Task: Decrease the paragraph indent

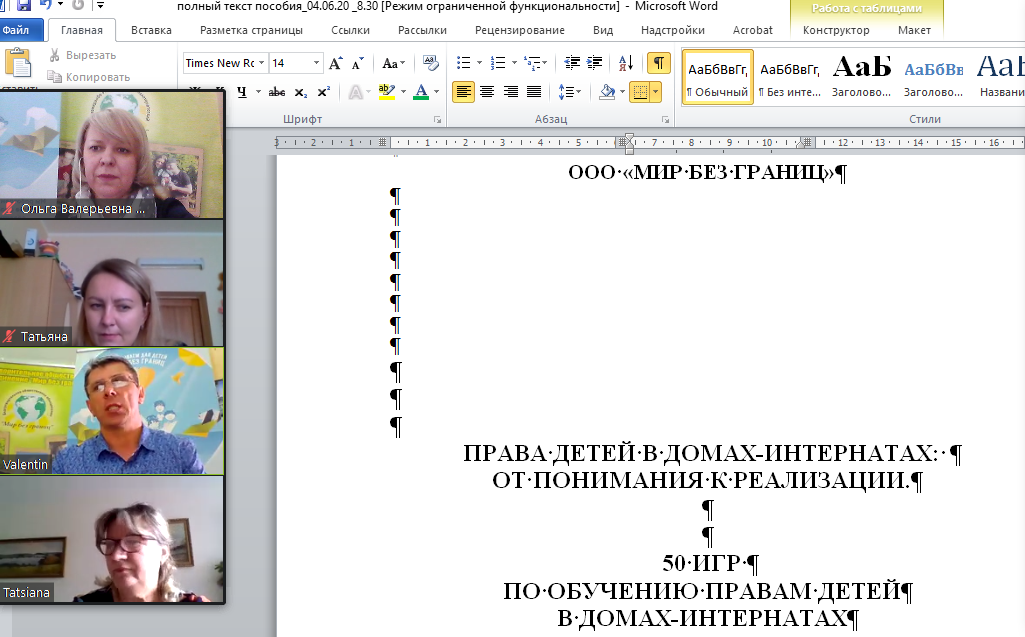Action: [x=572, y=63]
